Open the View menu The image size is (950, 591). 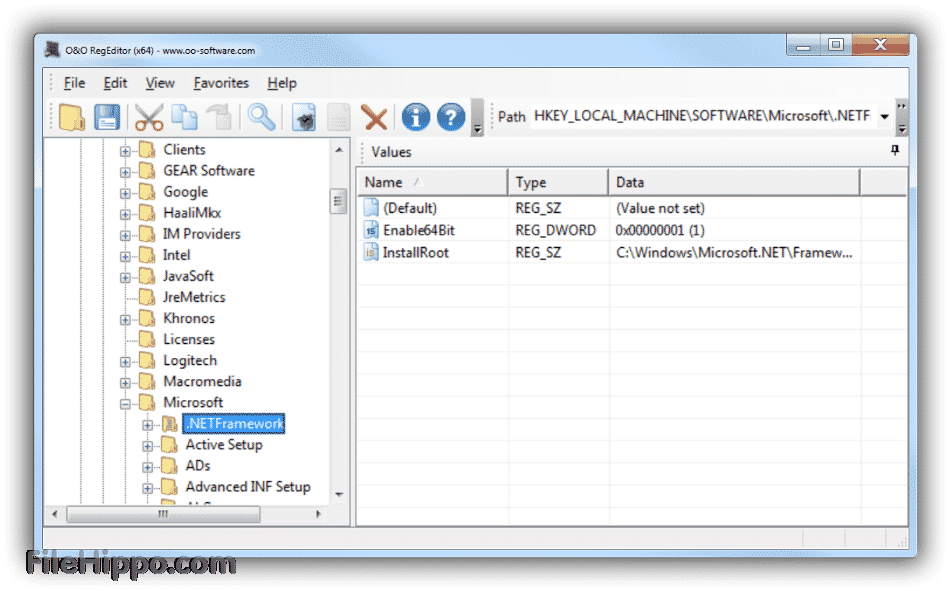point(160,83)
